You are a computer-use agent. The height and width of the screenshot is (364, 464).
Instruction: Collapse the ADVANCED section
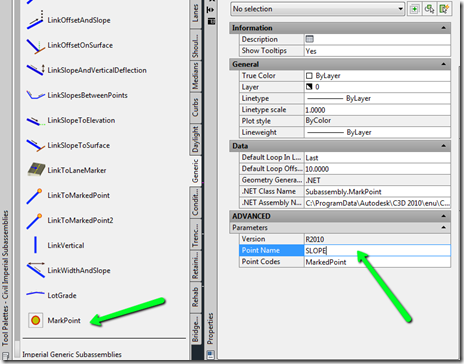coord(444,216)
